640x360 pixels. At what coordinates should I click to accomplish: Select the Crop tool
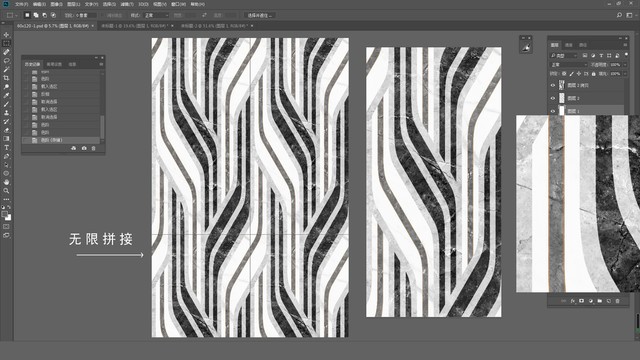click(x=6, y=78)
